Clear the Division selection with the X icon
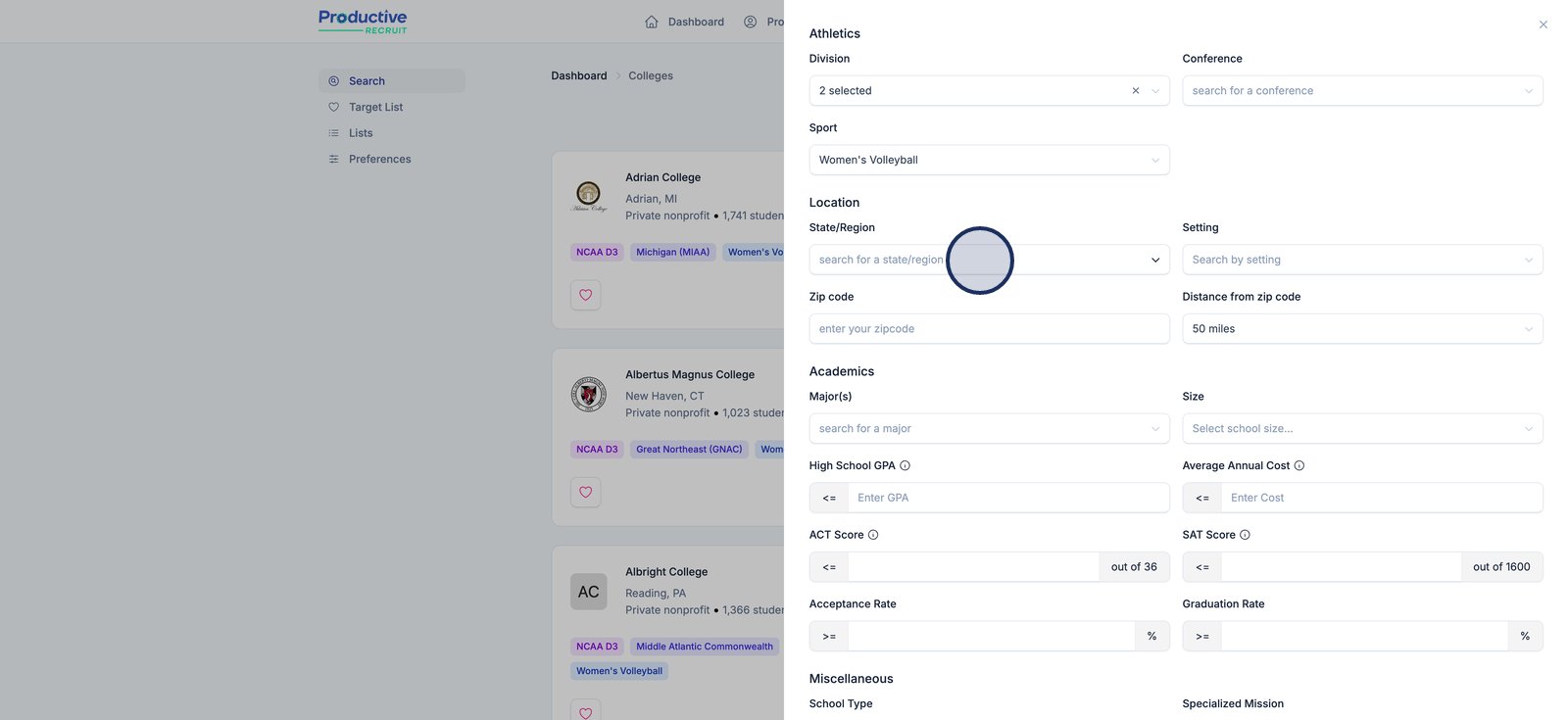Image resolution: width=1568 pixels, height=720 pixels. point(1136,91)
